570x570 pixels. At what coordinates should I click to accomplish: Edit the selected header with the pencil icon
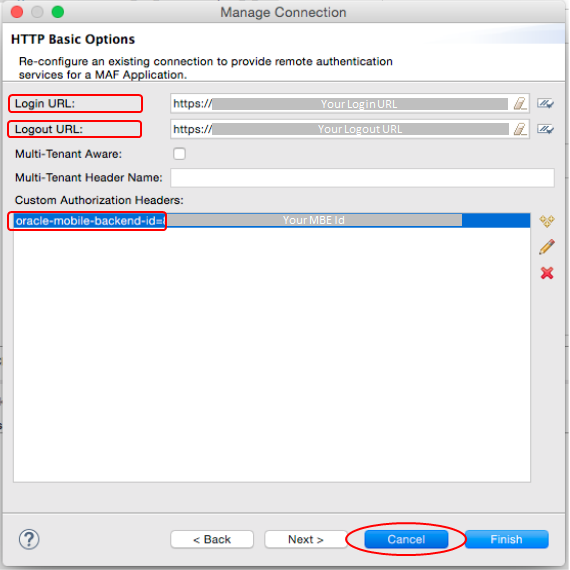[547, 247]
